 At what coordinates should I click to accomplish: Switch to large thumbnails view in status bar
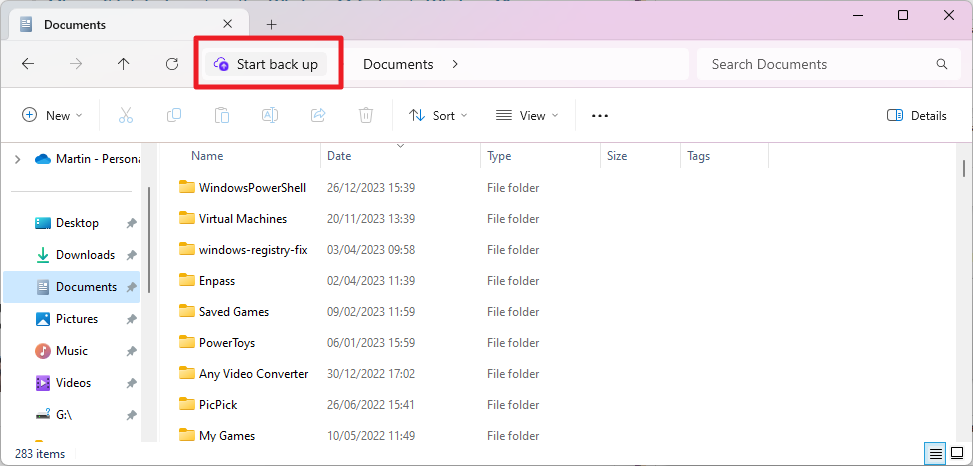956,454
